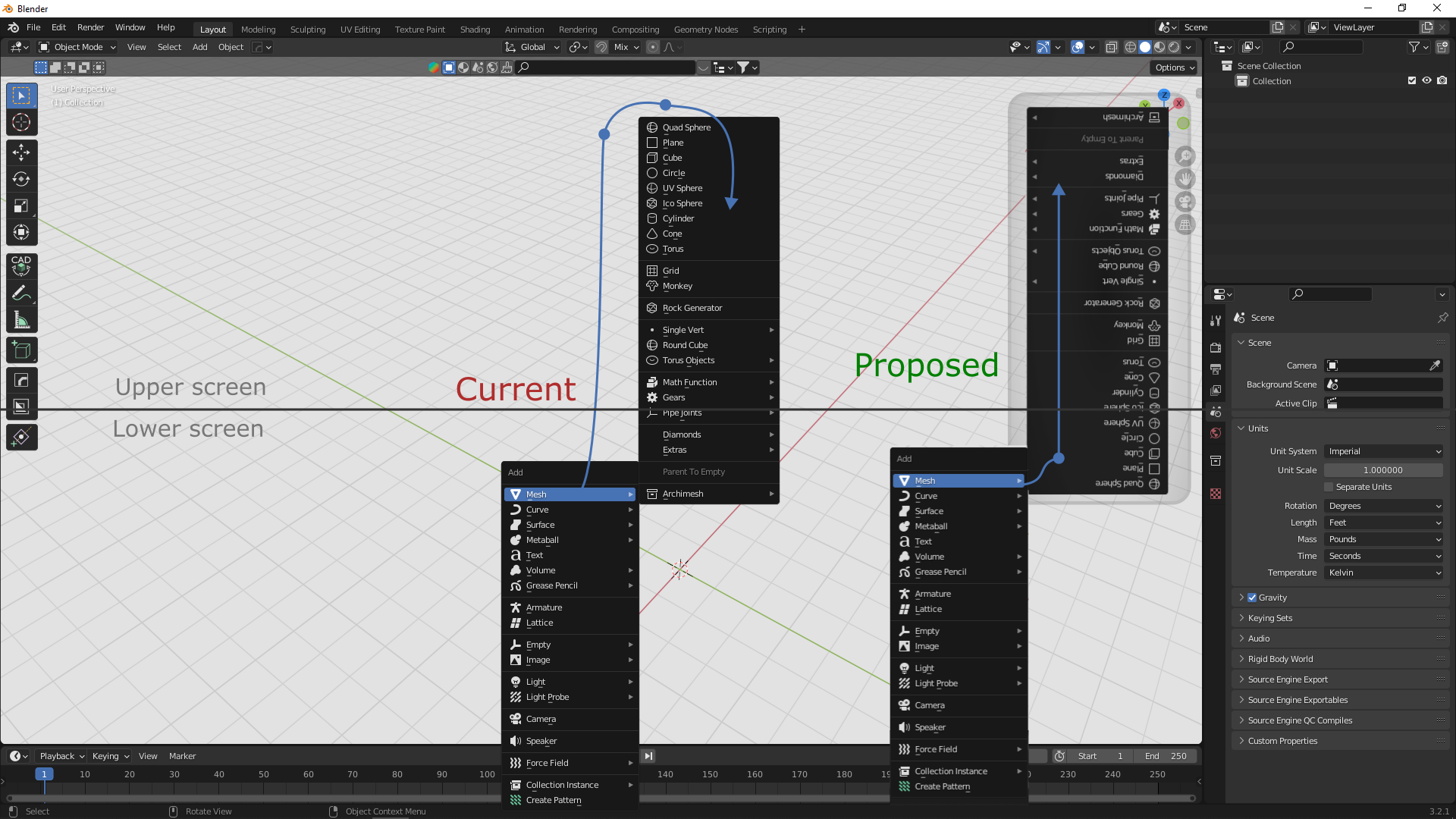The image size is (1456, 819).
Task: Toggle proportional editing button
Action: 653,47
